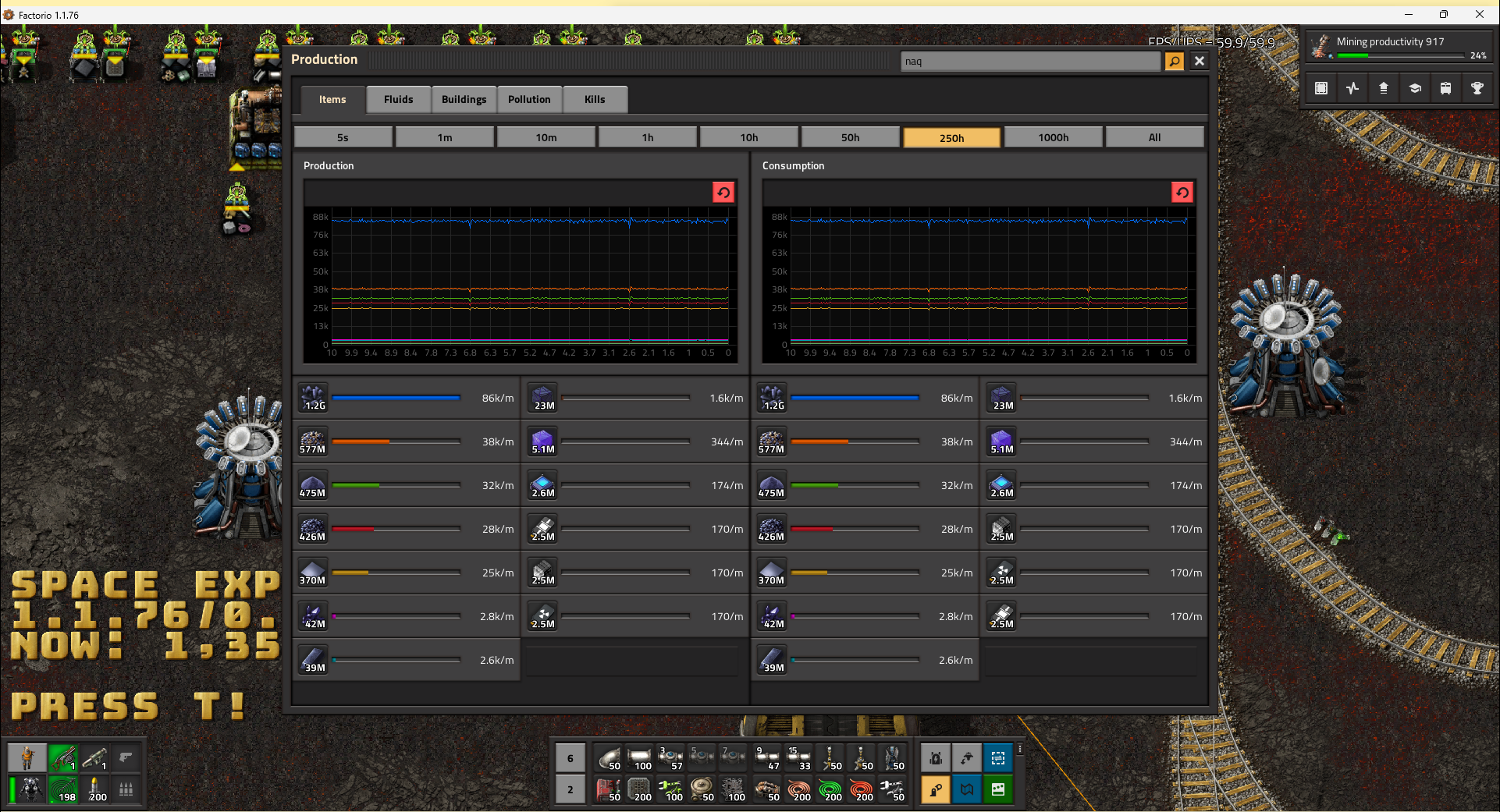Click the Consumption line graph

click(x=979, y=284)
